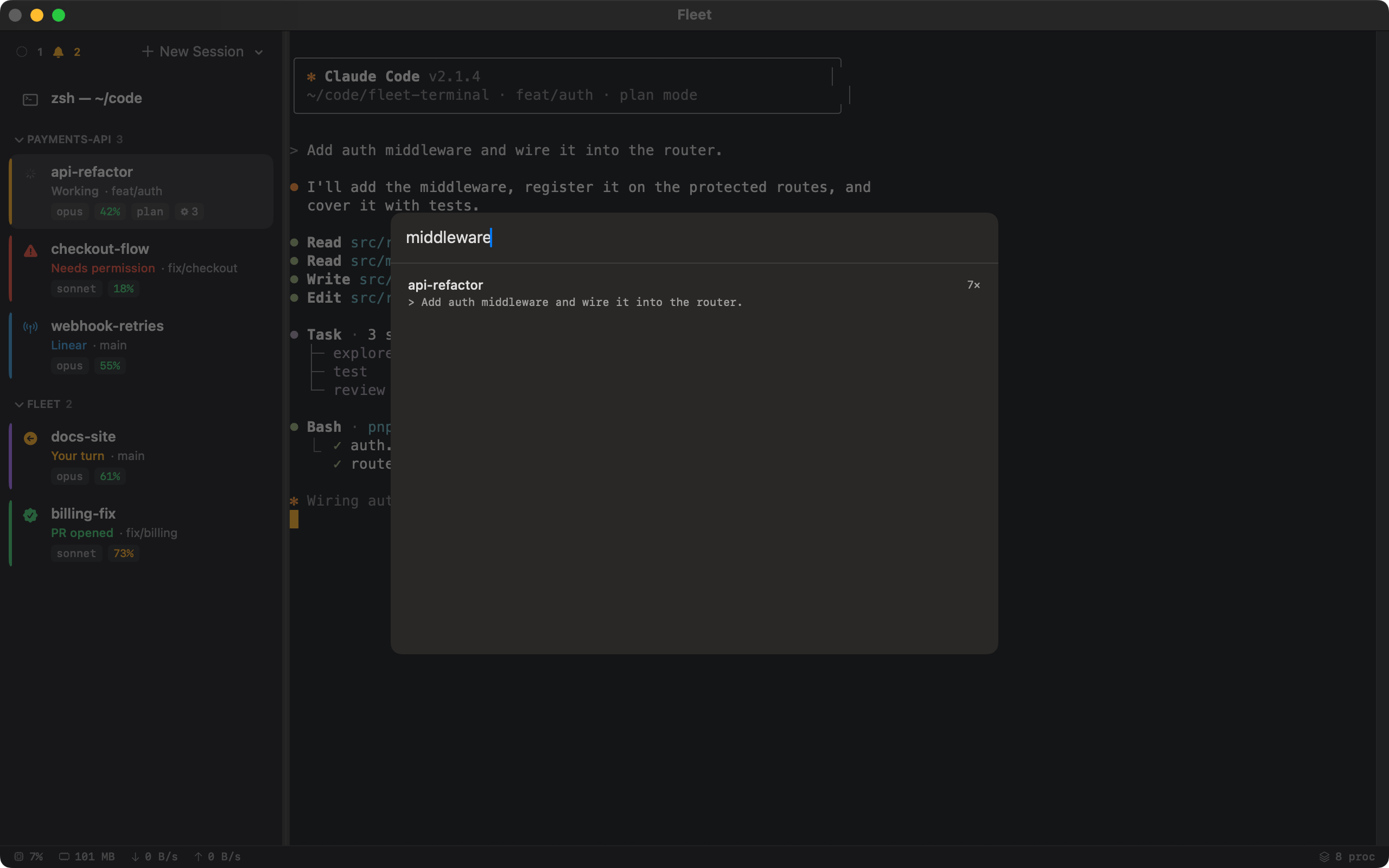
Task: Click the warning triangle icon on checkout-flow
Action: 31,251
